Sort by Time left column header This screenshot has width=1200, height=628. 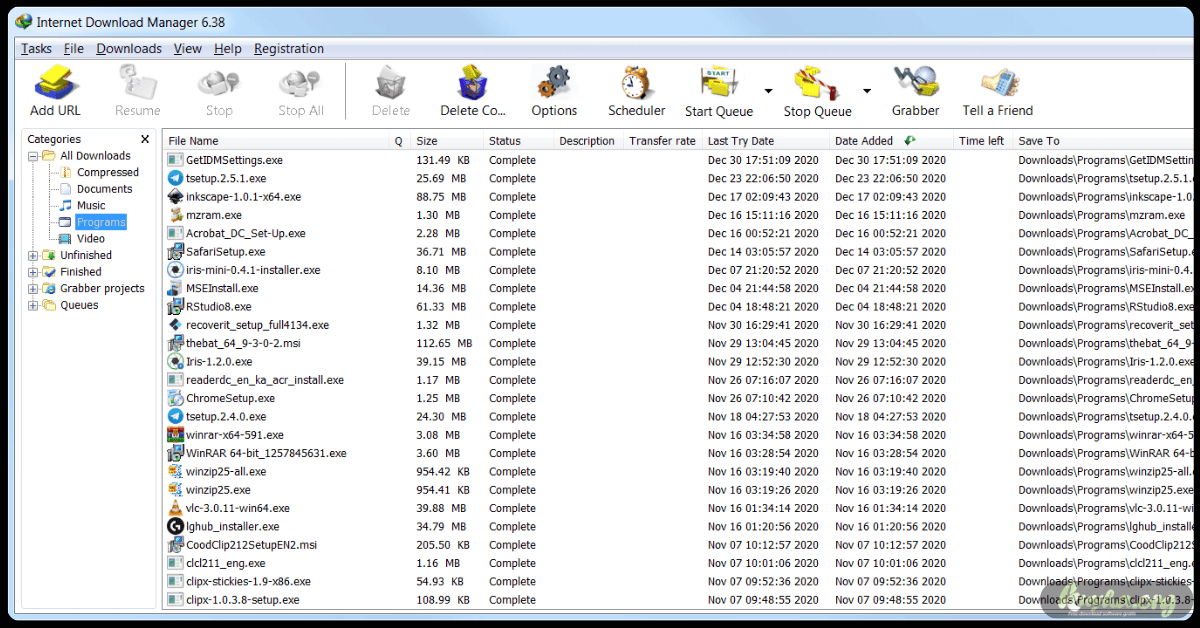pyautogui.click(x=982, y=141)
